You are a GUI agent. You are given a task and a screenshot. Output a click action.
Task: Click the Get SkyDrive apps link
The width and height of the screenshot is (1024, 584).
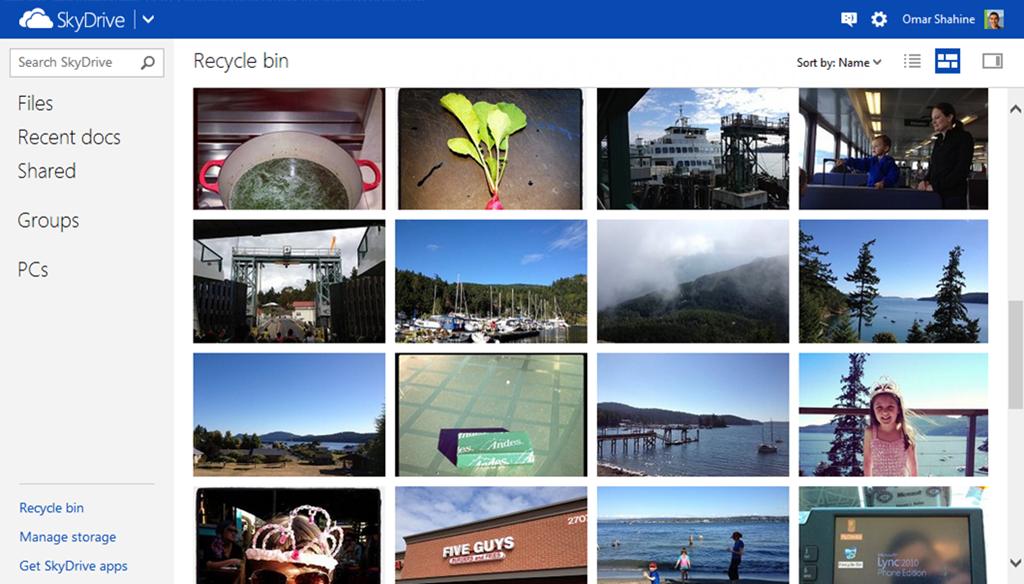pos(73,566)
